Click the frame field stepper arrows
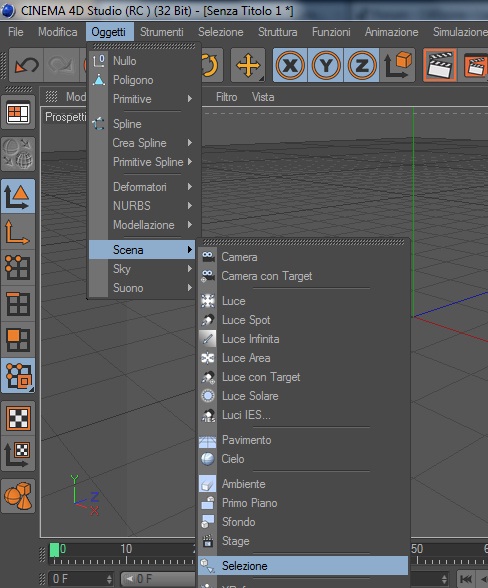Viewport: 488px width, 588px height. [x=109, y=579]
